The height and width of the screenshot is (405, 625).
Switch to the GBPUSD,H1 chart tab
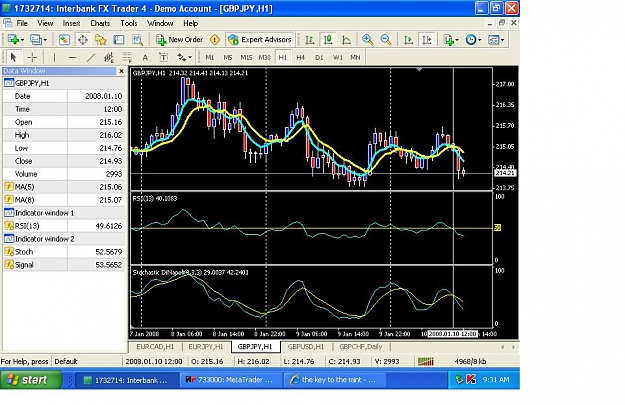point(306,346)
